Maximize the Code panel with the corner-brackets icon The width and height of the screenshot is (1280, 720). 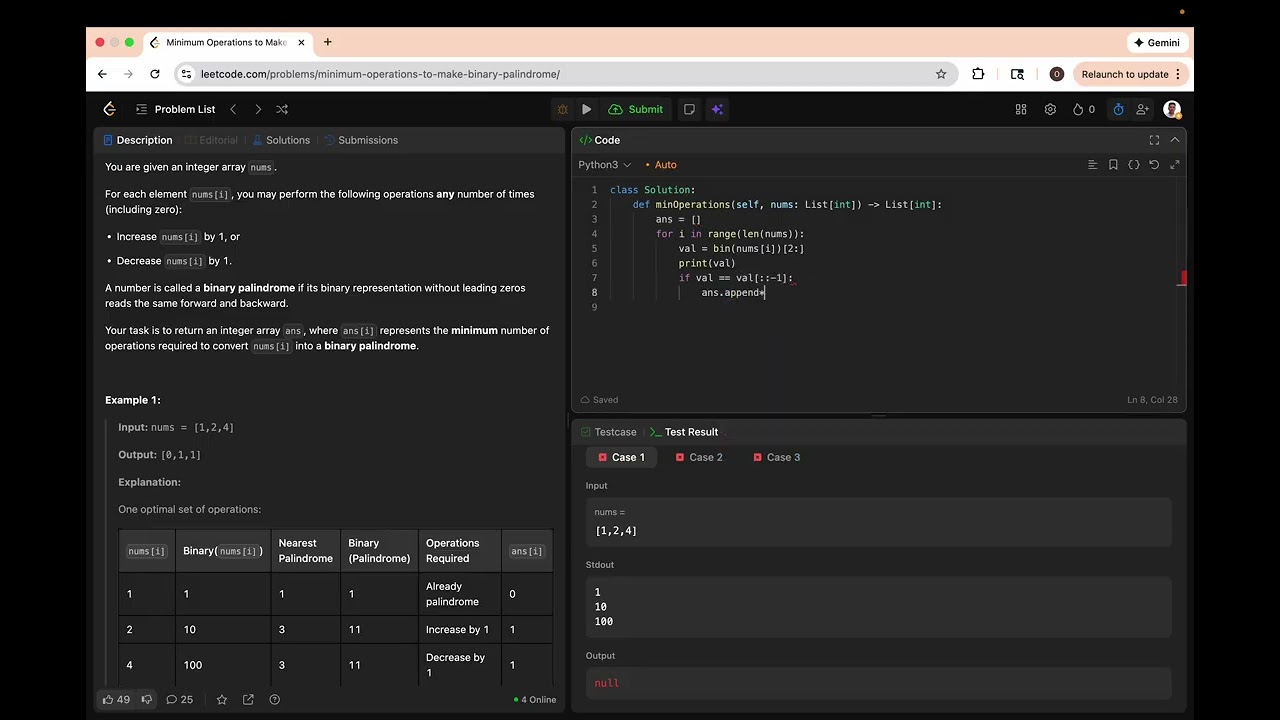(1154, 140)
